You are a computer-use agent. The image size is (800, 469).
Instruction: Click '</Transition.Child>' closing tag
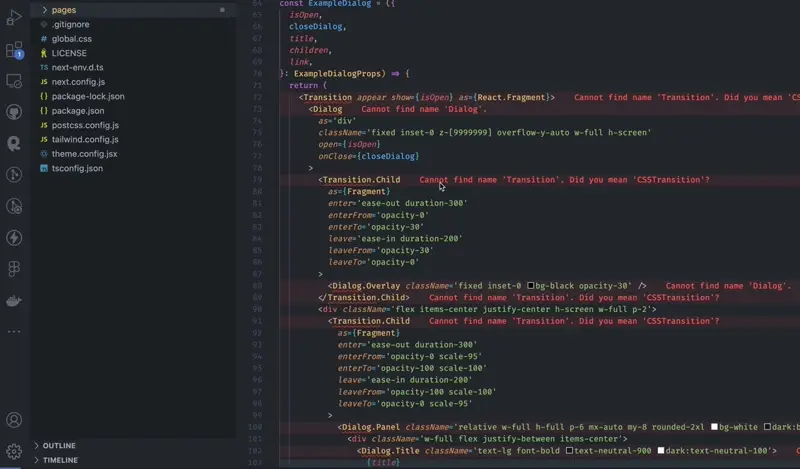coord(364,298)
